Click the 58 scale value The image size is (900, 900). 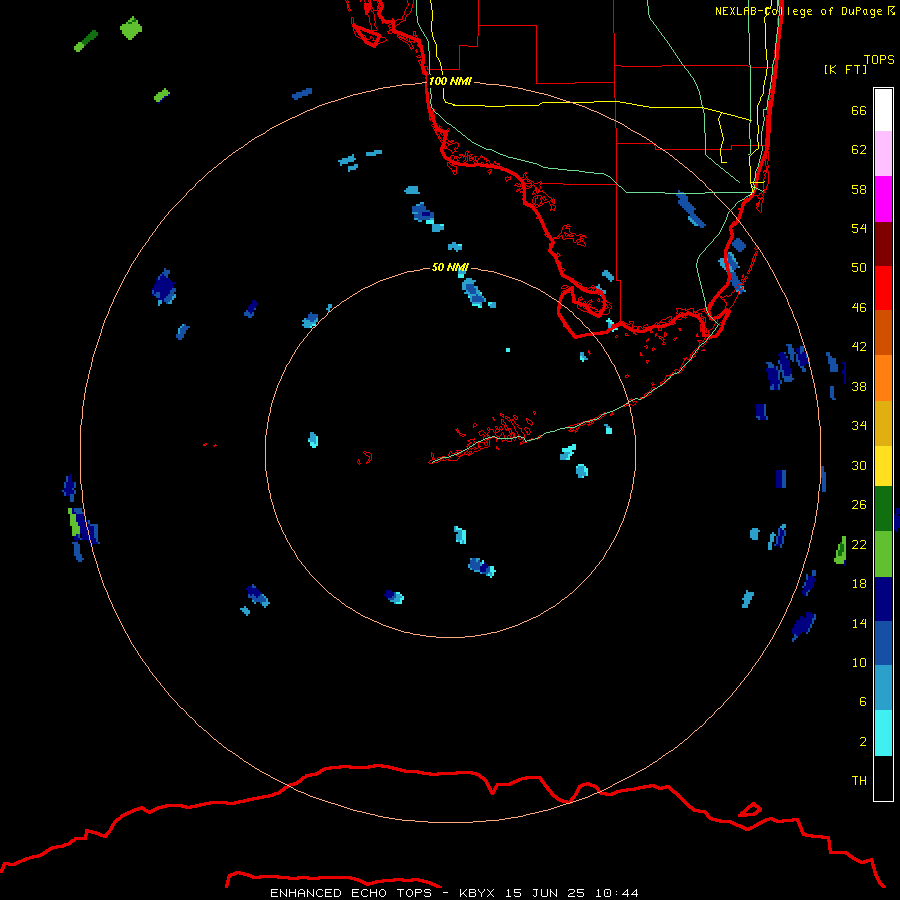(859, 189)
